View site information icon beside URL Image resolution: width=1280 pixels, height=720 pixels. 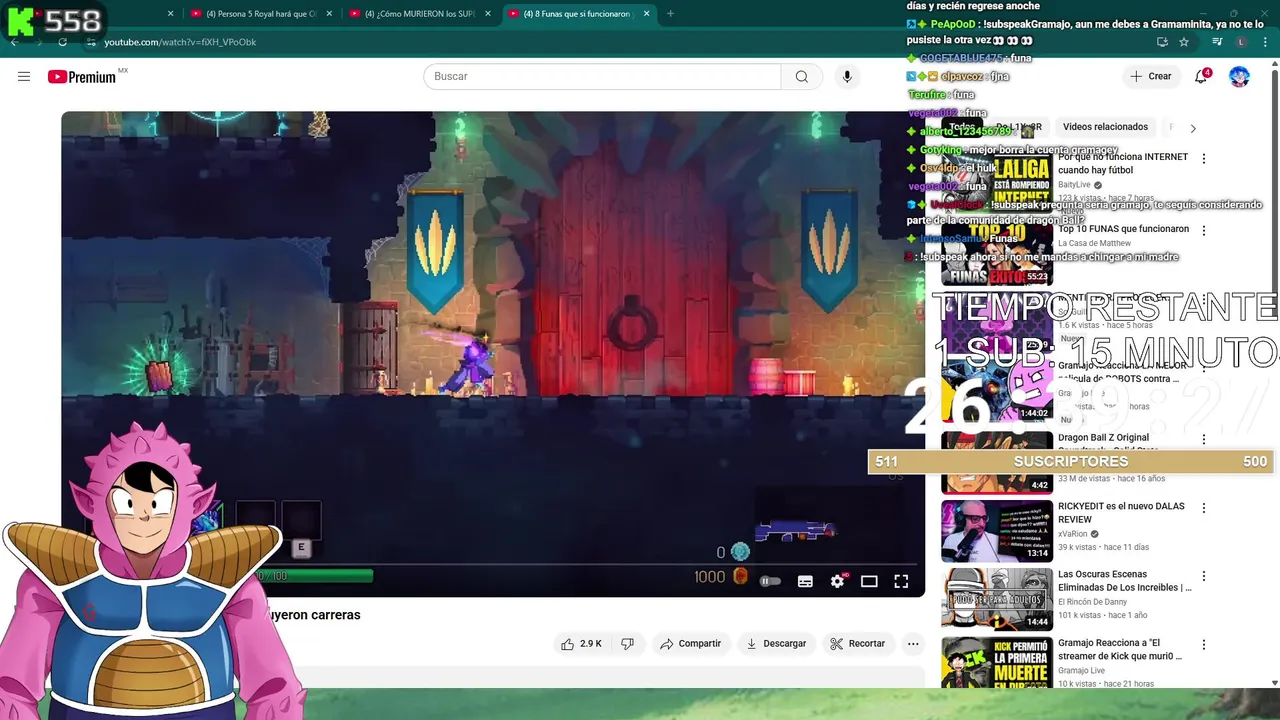(x=90, y=42)
